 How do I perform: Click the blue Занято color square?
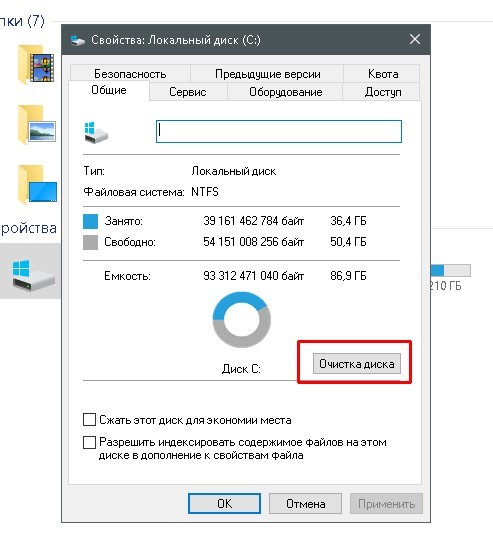tap(90, 221)
